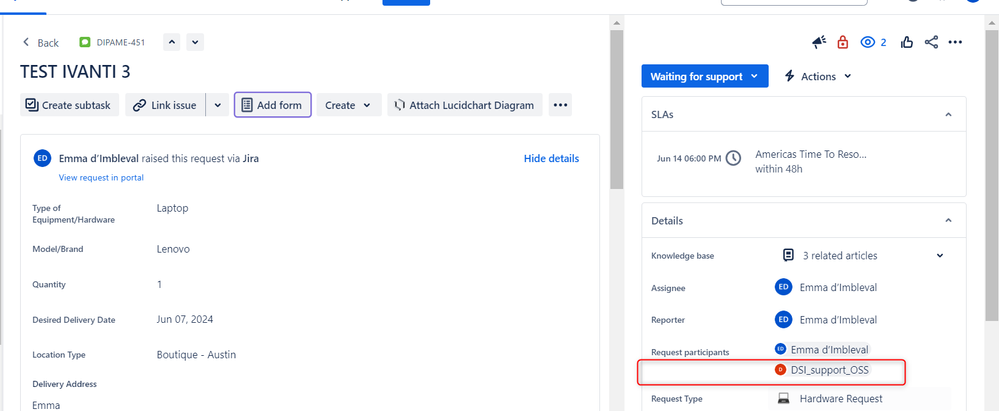999x411 pixels.
Task: Go back using the Back arrow
Action: coord(41,43)
